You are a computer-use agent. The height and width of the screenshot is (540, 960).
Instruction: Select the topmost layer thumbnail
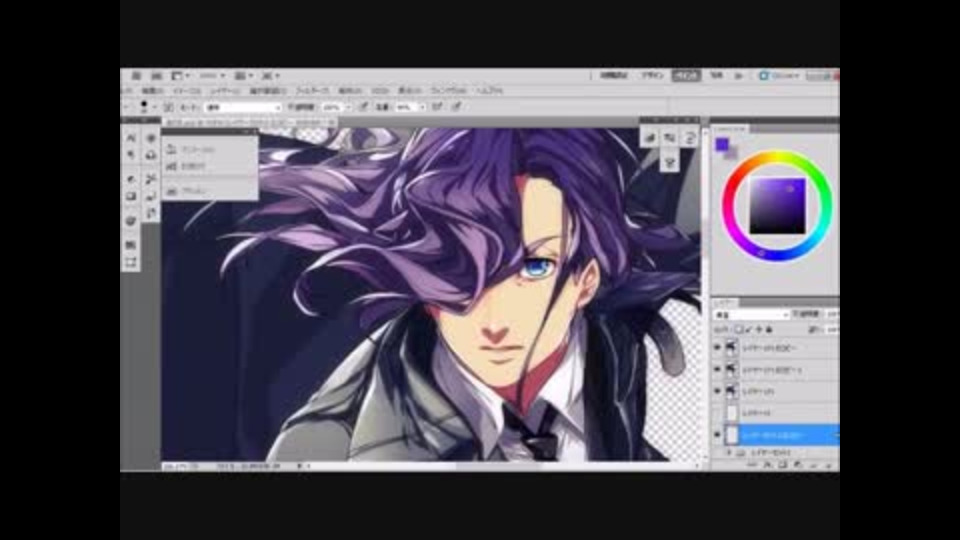tap(732, 348)
